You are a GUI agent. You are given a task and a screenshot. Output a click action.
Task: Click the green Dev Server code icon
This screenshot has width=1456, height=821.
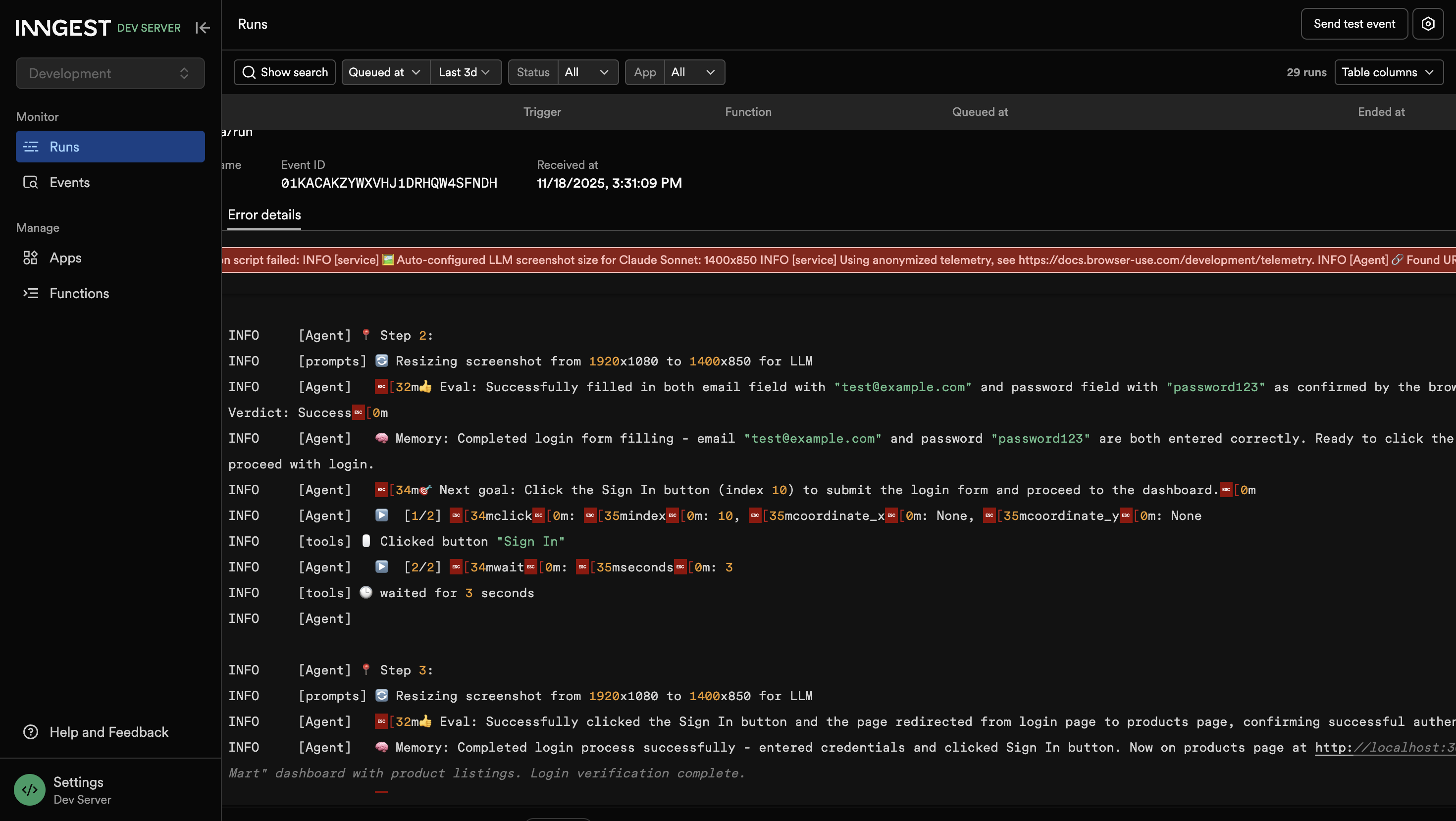(x=29, y=789)
